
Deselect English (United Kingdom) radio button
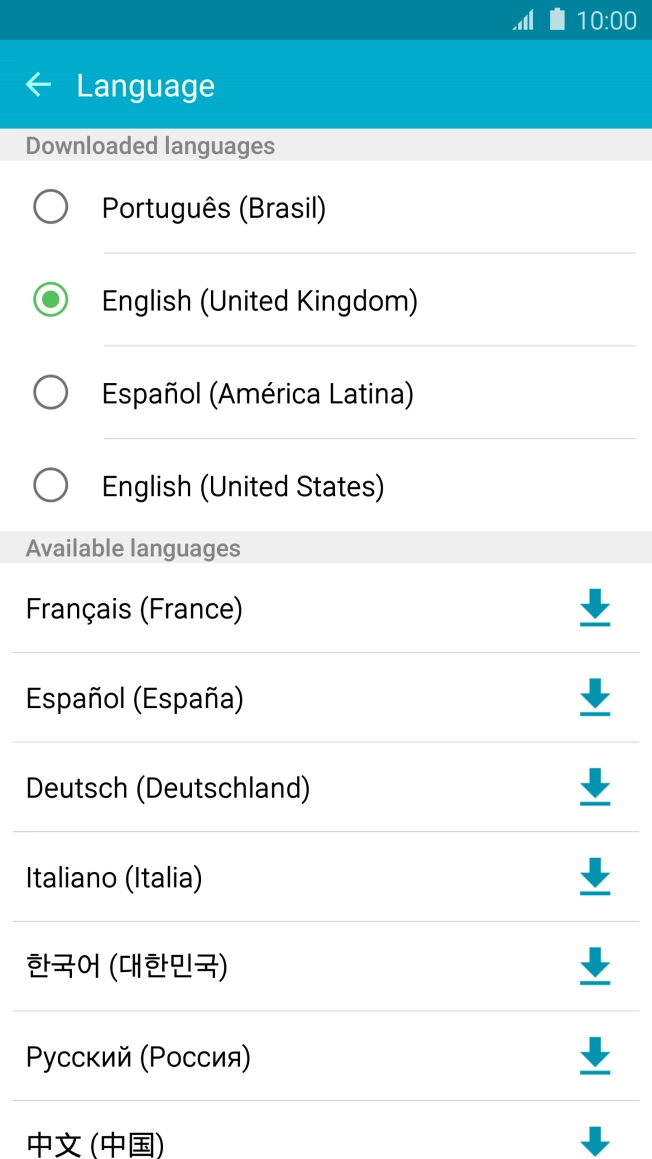(51, 300)
